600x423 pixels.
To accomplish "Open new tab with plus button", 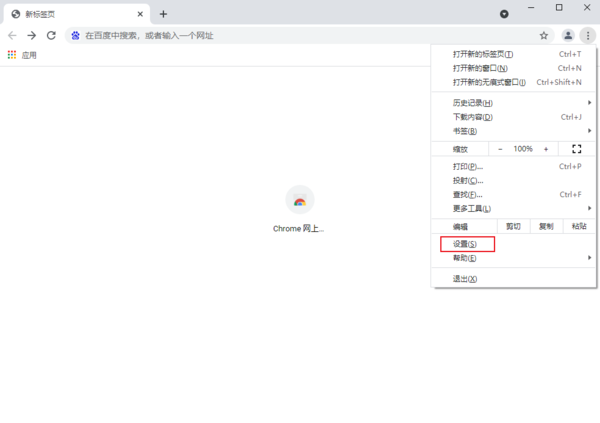I will 163,14.
